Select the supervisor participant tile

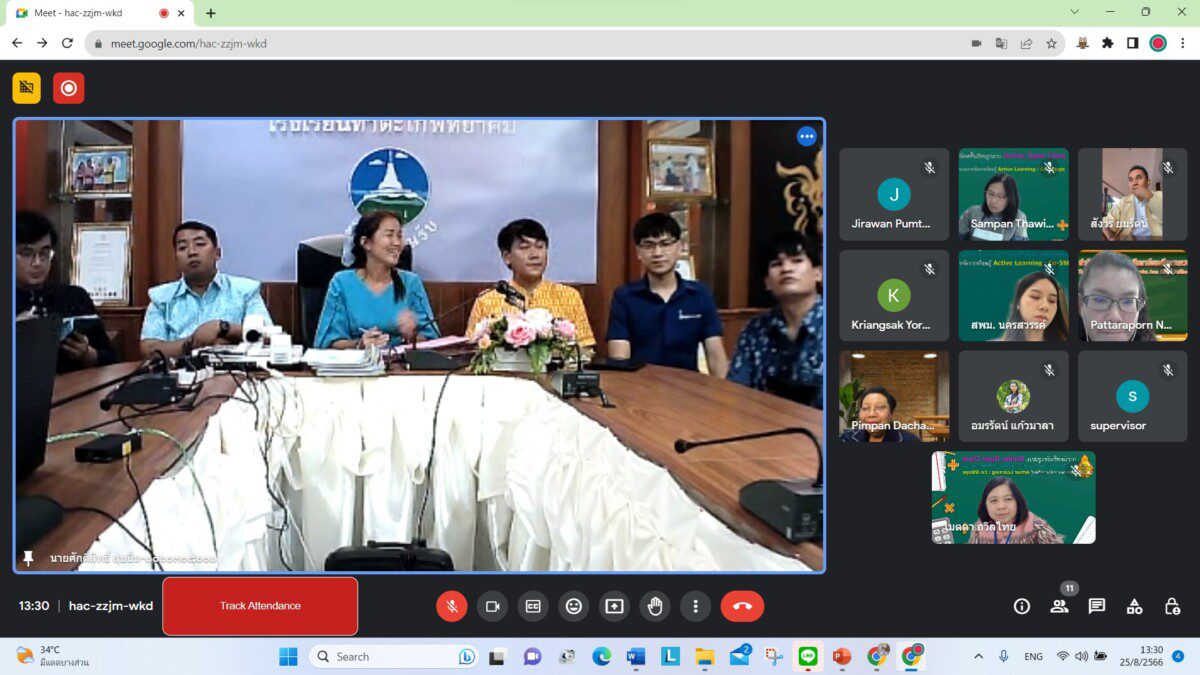pyautogui.click(x=1132, y=396)
